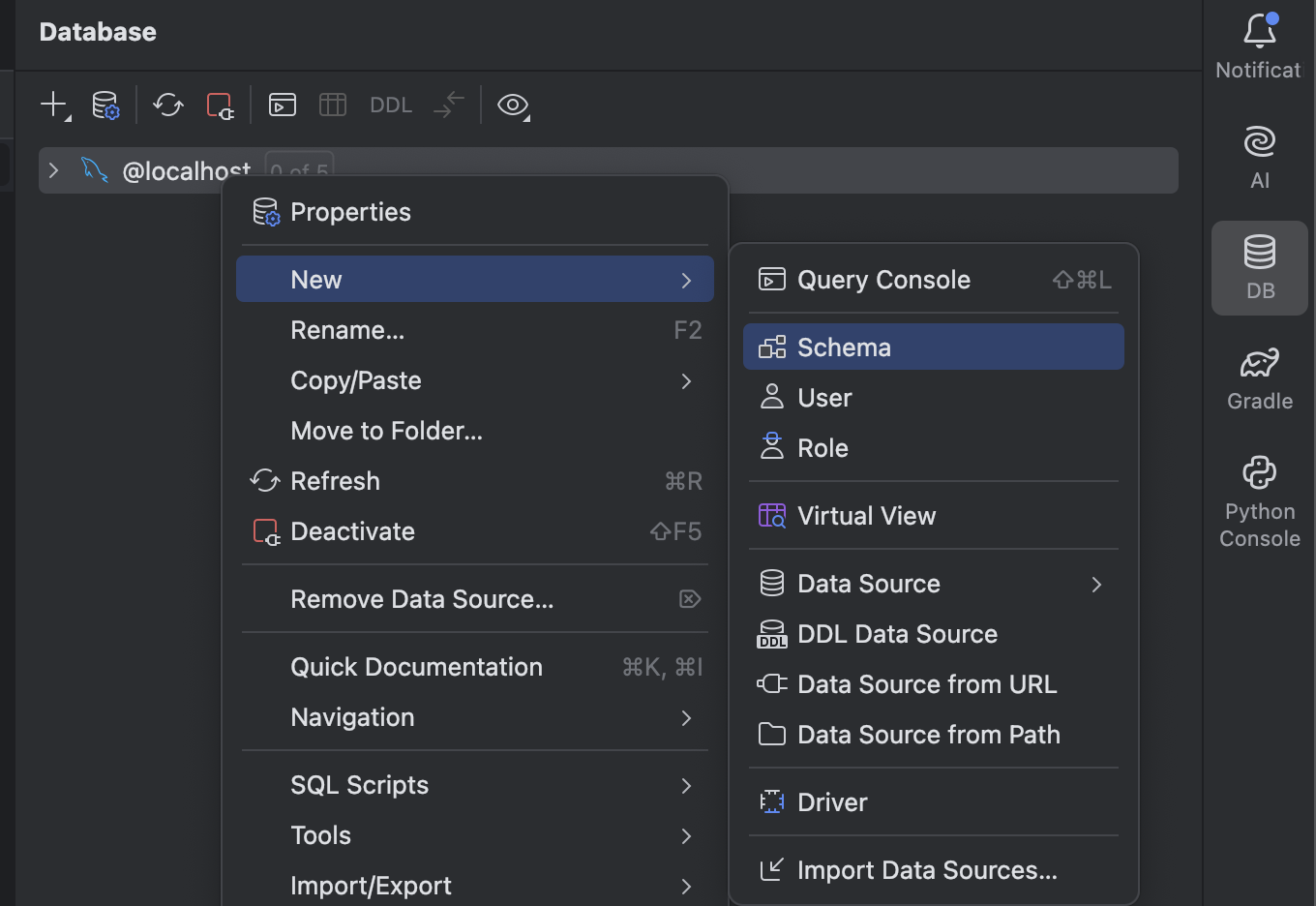Open the Python Console tool window
Viewport: 1316px width, 906px height.
tap(1259, 501)
